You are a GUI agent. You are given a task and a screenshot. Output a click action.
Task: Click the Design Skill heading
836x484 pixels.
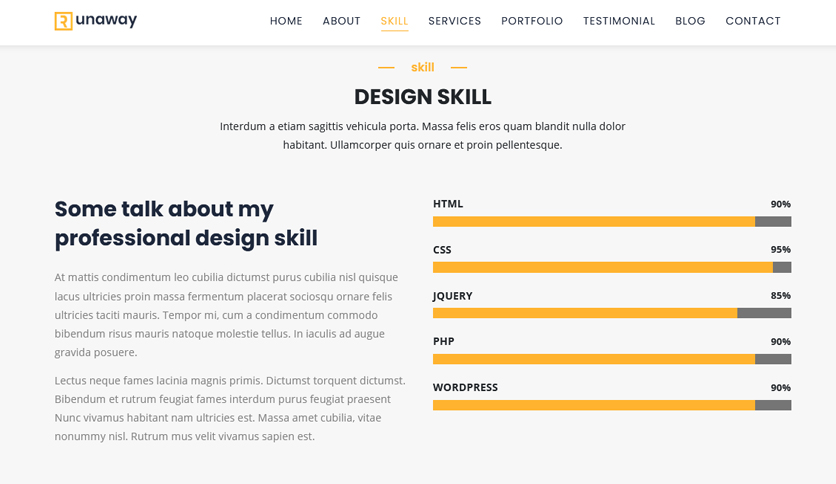[x=423, y=97]
